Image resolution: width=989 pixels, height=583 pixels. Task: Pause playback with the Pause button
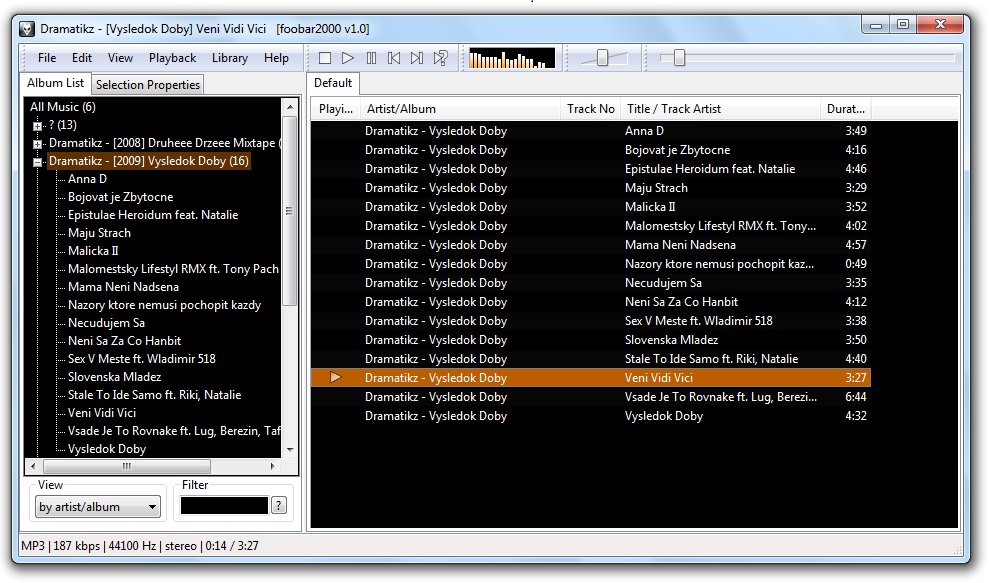click(x=372, y=58)
